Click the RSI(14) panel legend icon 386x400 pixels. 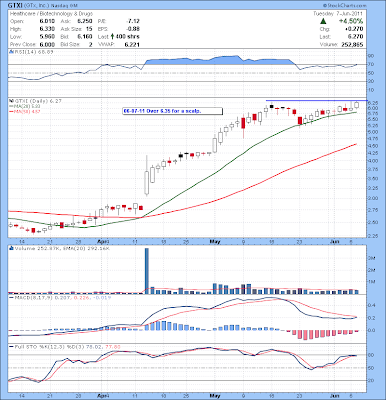(x=11, y=52)
